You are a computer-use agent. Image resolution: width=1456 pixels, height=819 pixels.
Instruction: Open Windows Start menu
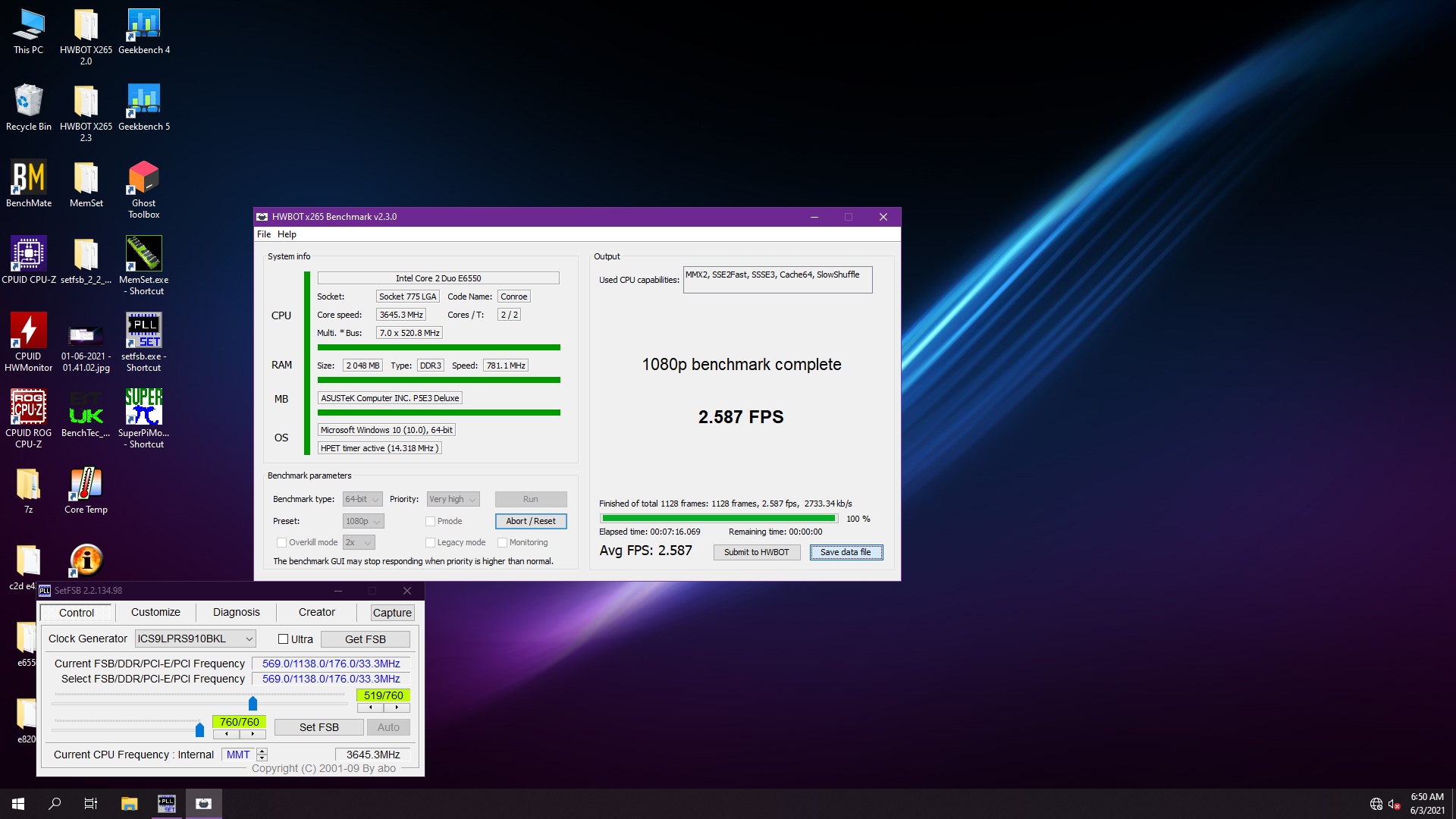pos(18,804)
